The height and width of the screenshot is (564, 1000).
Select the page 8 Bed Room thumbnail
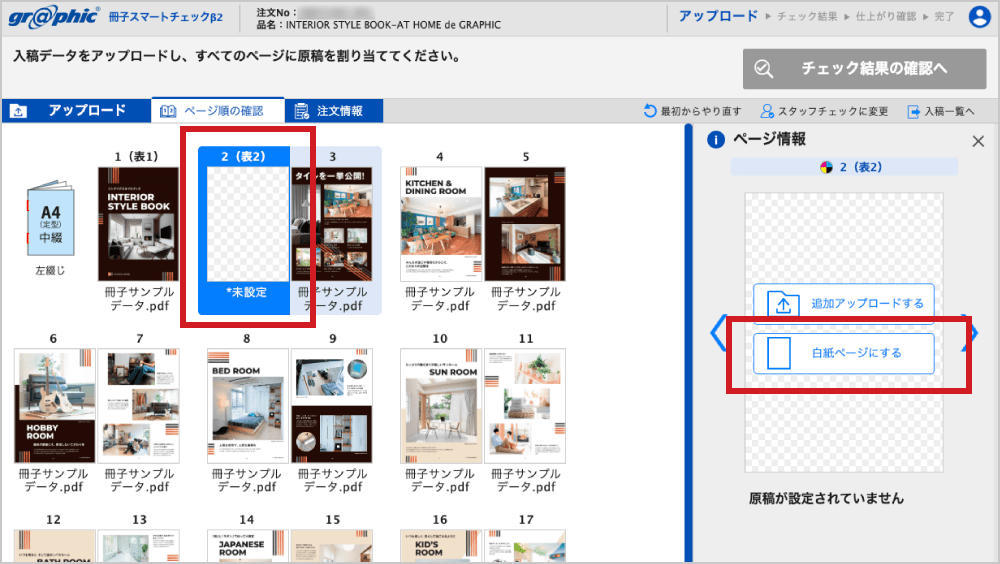tap(247, 406)
